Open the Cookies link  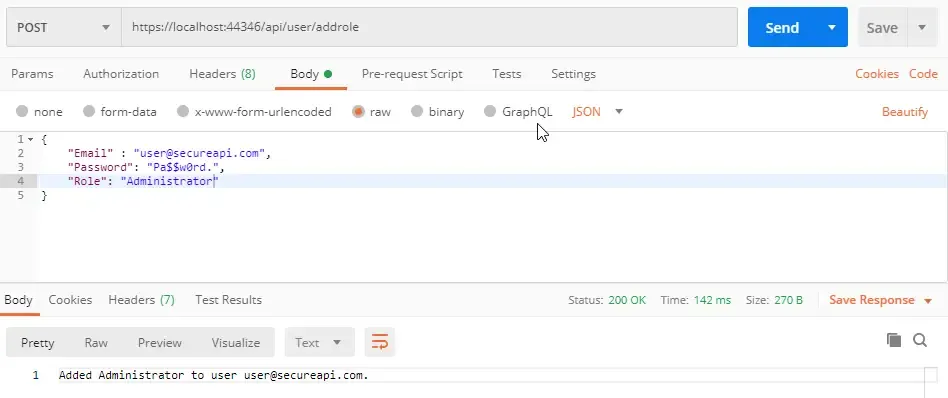[x=877, y=74]
